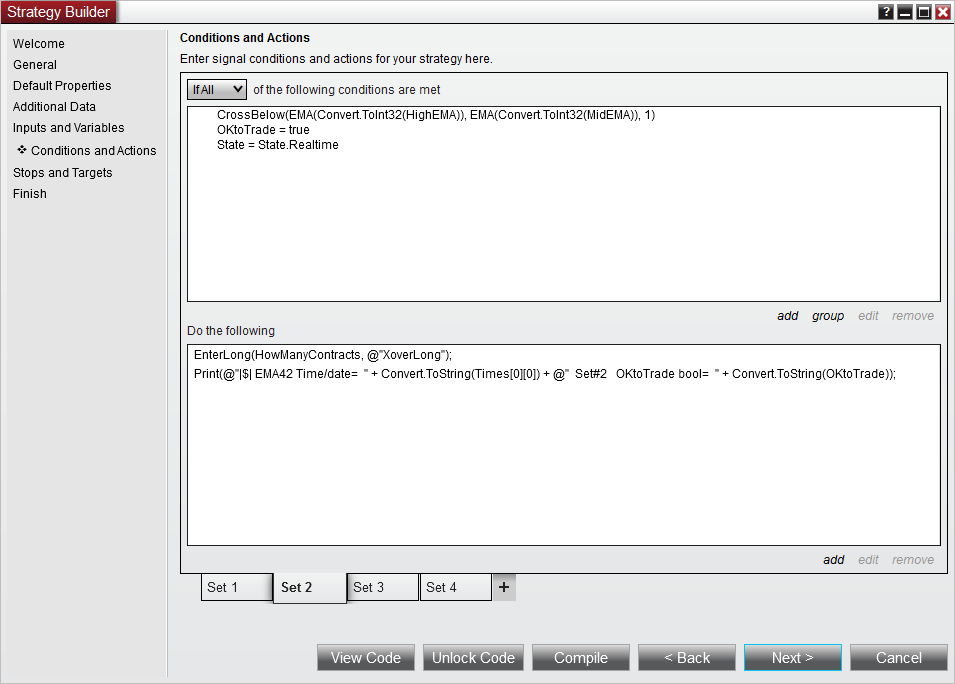
Task: Click add link under conditions list
Action: (x=788, y=316)
